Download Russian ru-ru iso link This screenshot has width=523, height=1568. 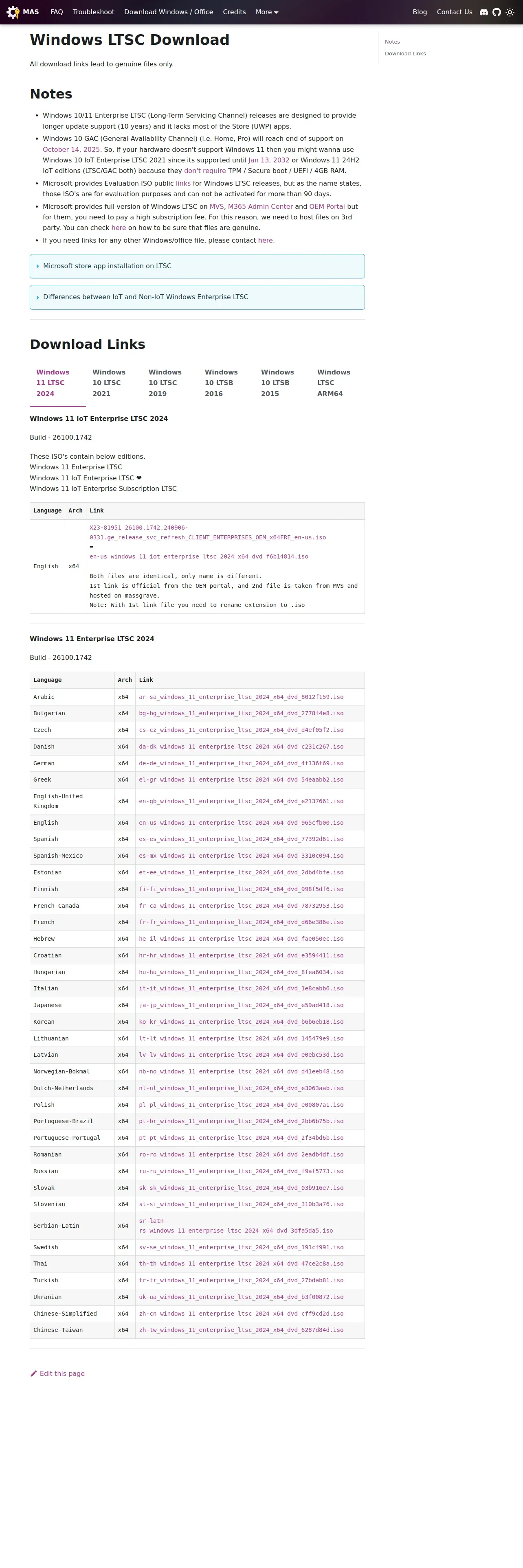coord(241,1171)
